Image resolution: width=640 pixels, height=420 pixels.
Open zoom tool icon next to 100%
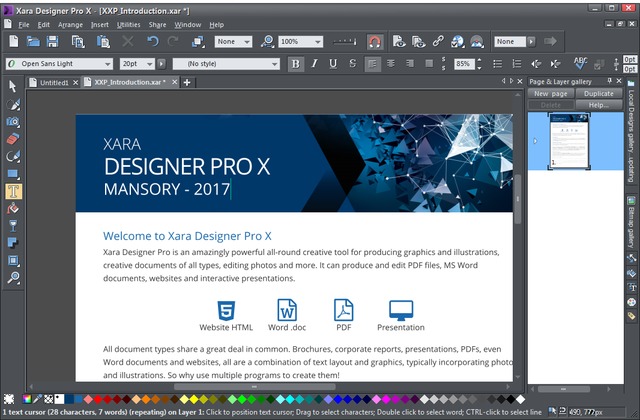(267, 41)
